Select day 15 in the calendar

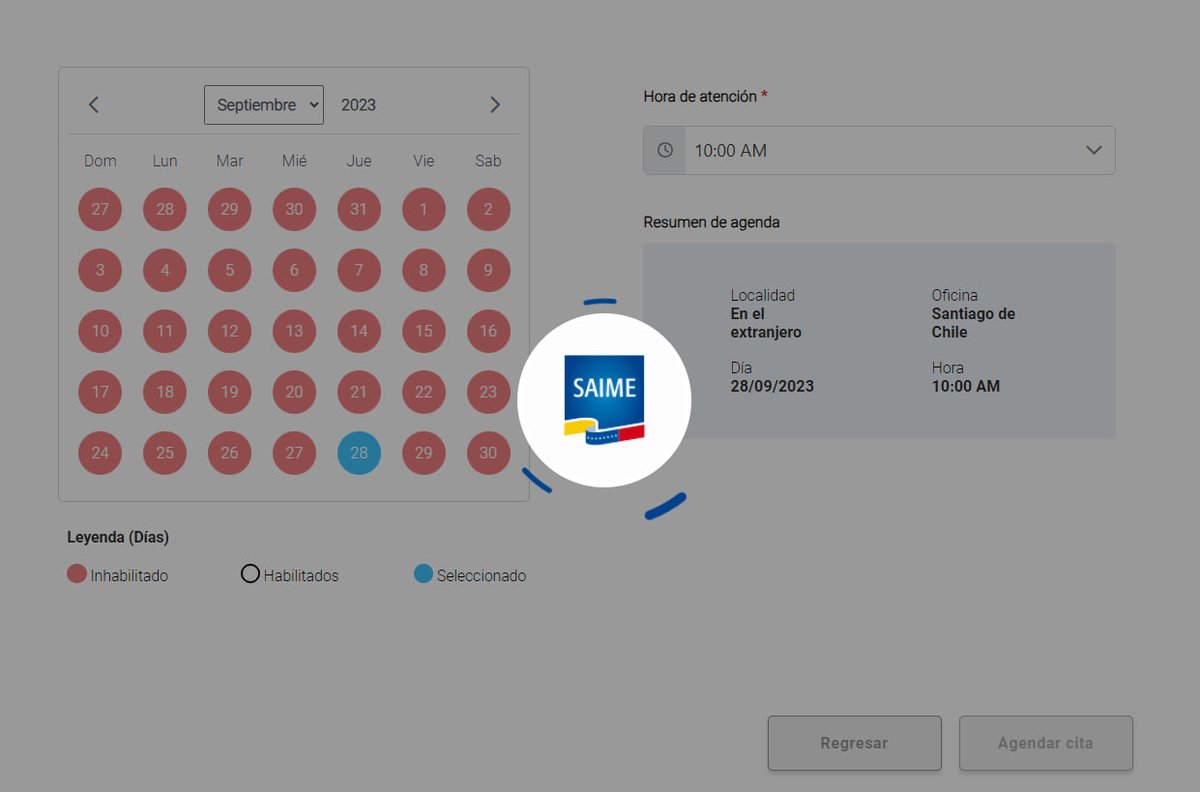pos(424,331)
